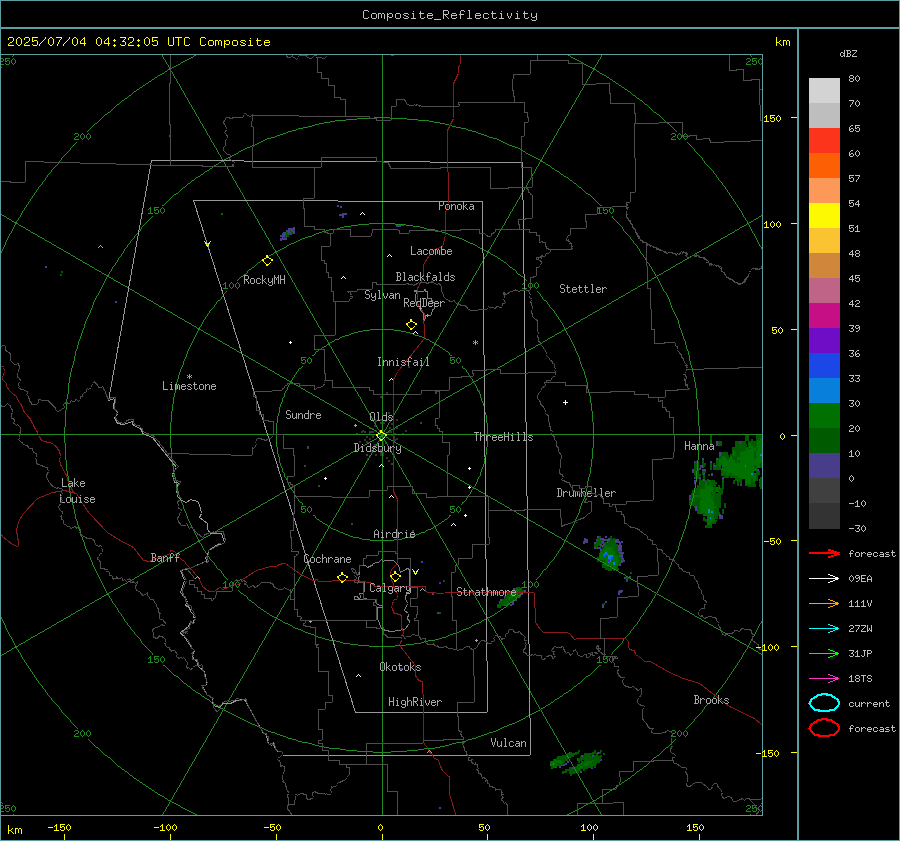Click the yellow diamond marker below Cochrane
This screenshot has height=841, width=900.
click(x=342, y=577)
